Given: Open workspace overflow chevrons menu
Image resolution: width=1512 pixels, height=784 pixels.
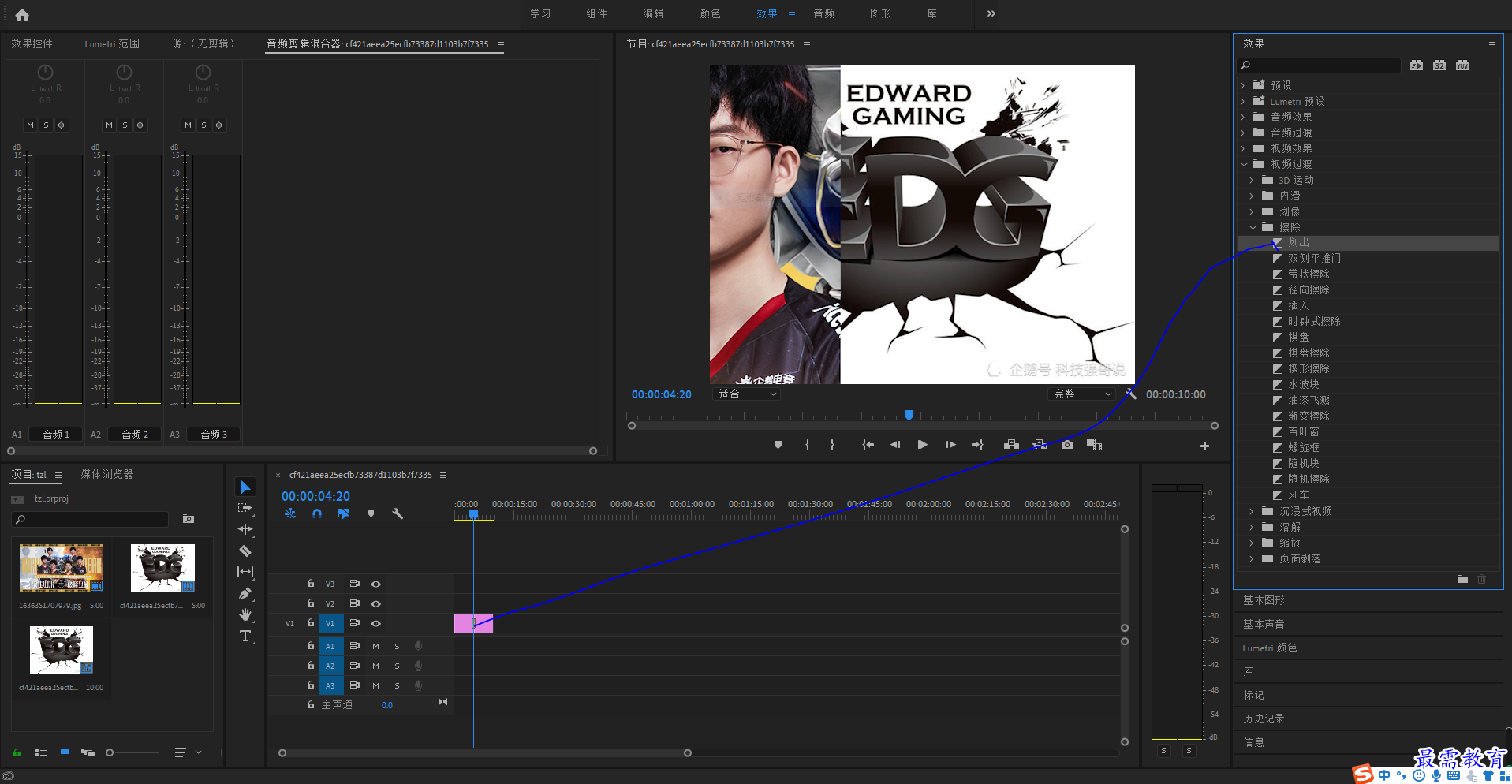Looking at the screenshot, I should pos(991,13).
